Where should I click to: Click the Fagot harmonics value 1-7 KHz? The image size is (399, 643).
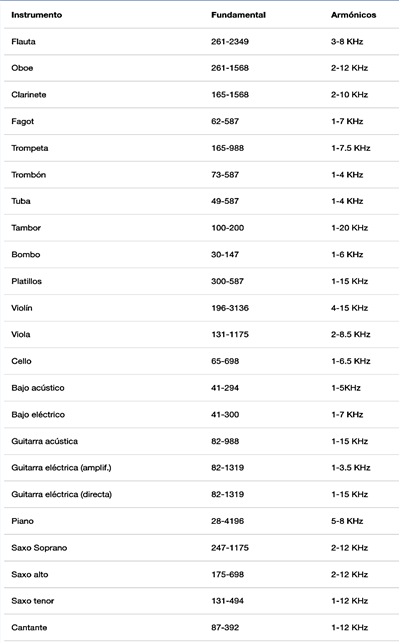(x=347, y=121)
